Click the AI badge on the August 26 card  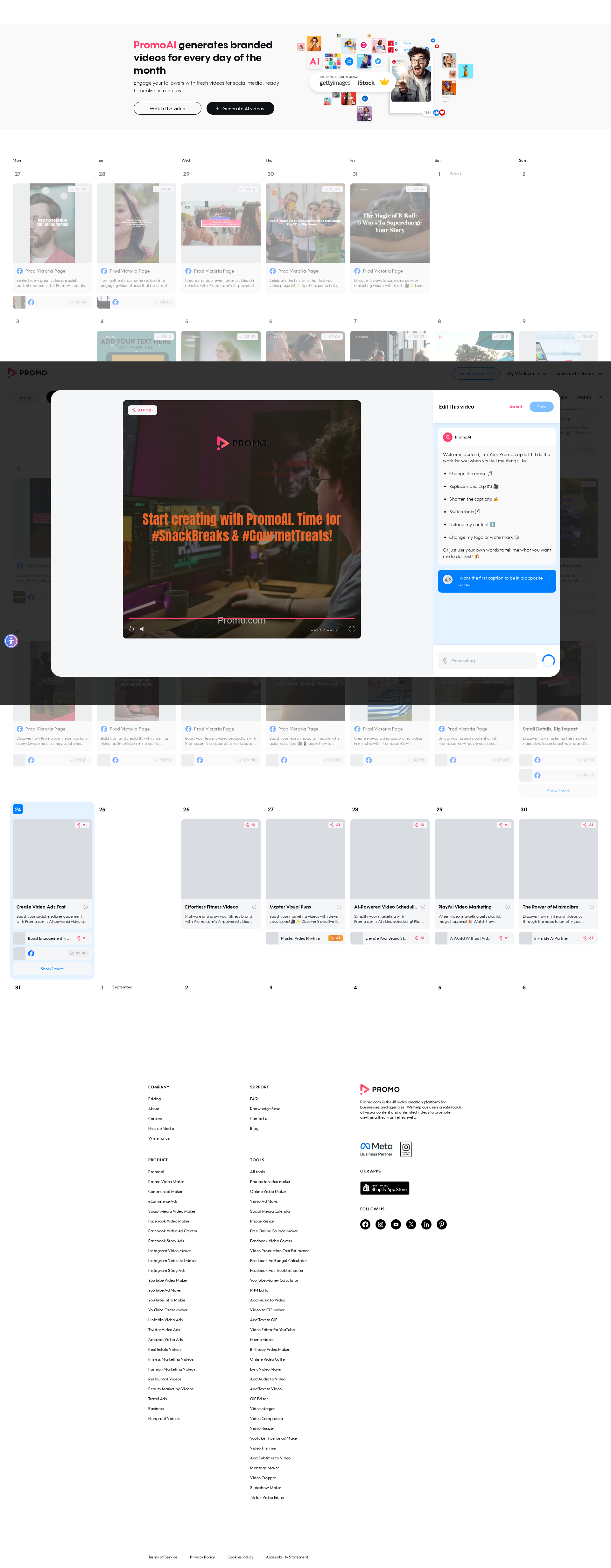251,825
